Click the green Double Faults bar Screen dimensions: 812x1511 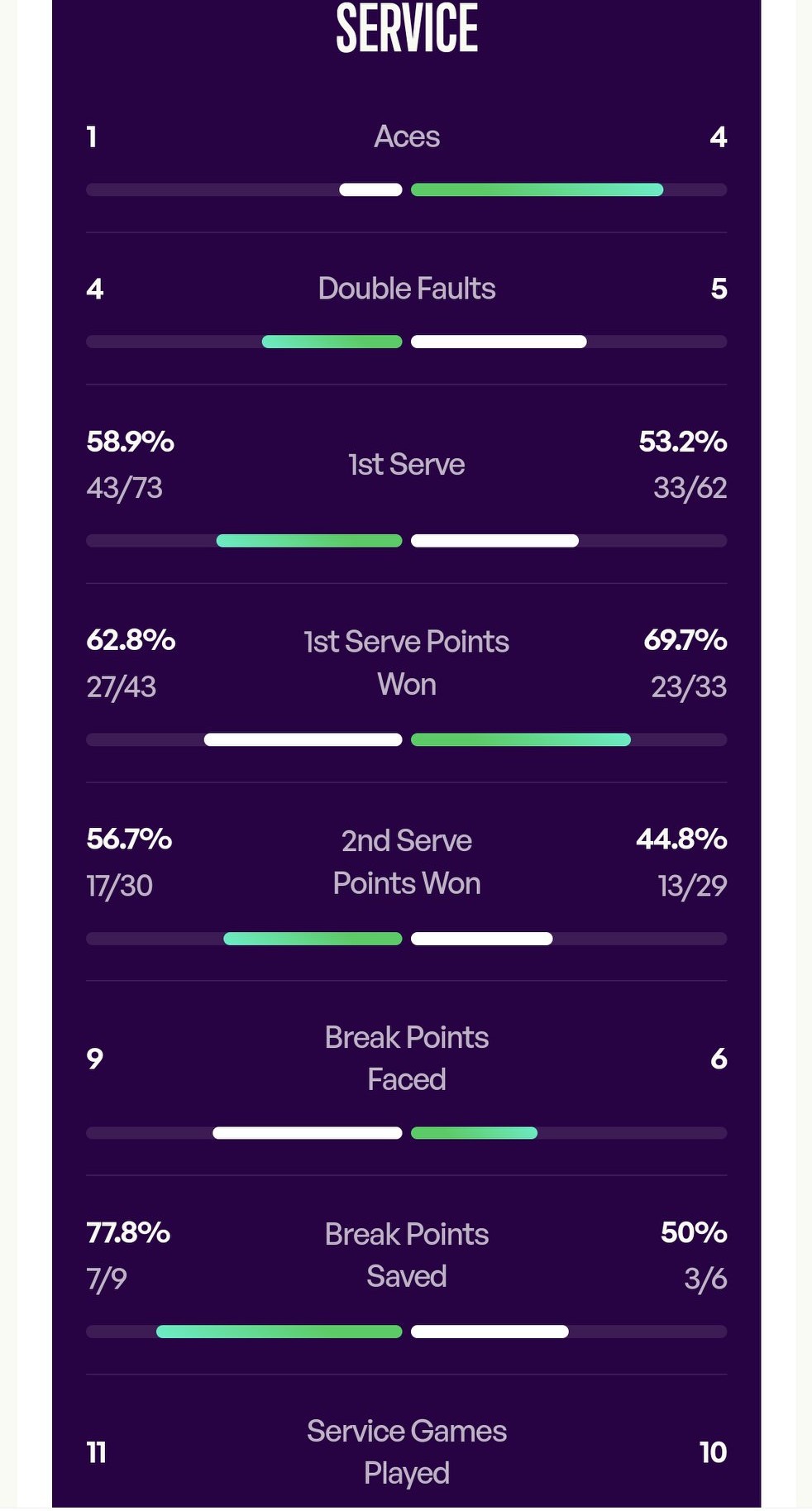(332, 342)
